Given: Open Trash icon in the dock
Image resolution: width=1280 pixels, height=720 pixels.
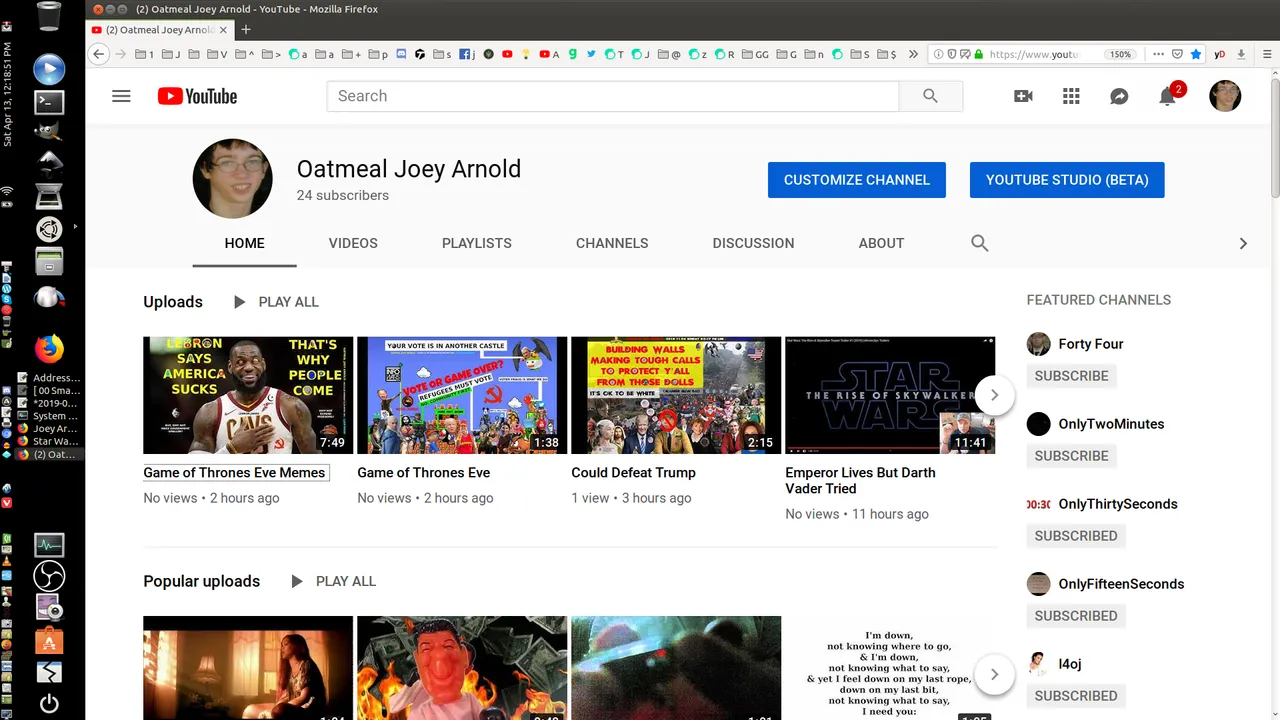Looking at the screenshot, I should 48,17.
